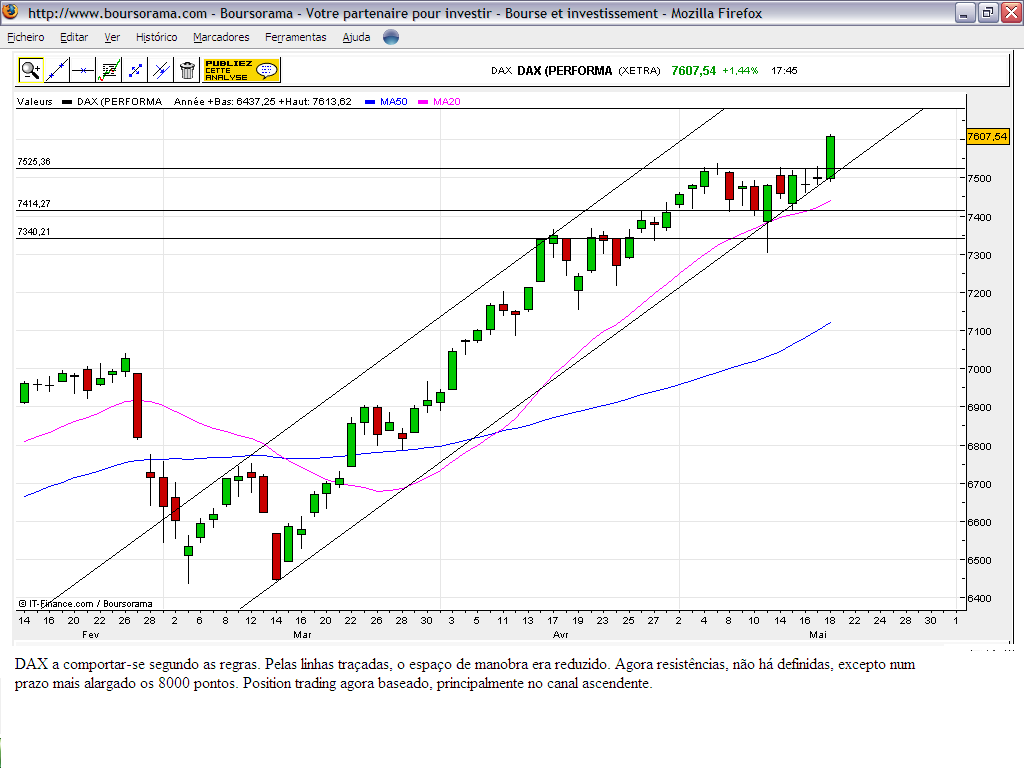The height and width of the screenshot is (768, 1024).
Task: Select the zoom magnifier tool
Action: coord(30,70)
